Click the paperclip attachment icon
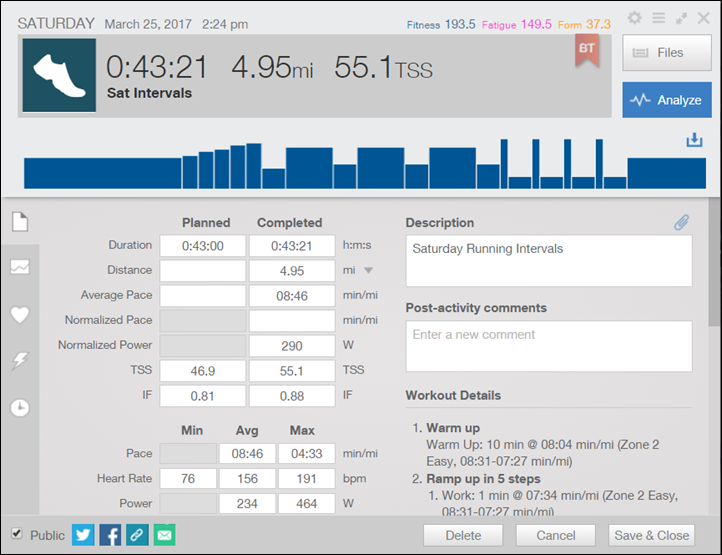Image resolution: width=722 pixels, height=555 pixels. [681, 223]
